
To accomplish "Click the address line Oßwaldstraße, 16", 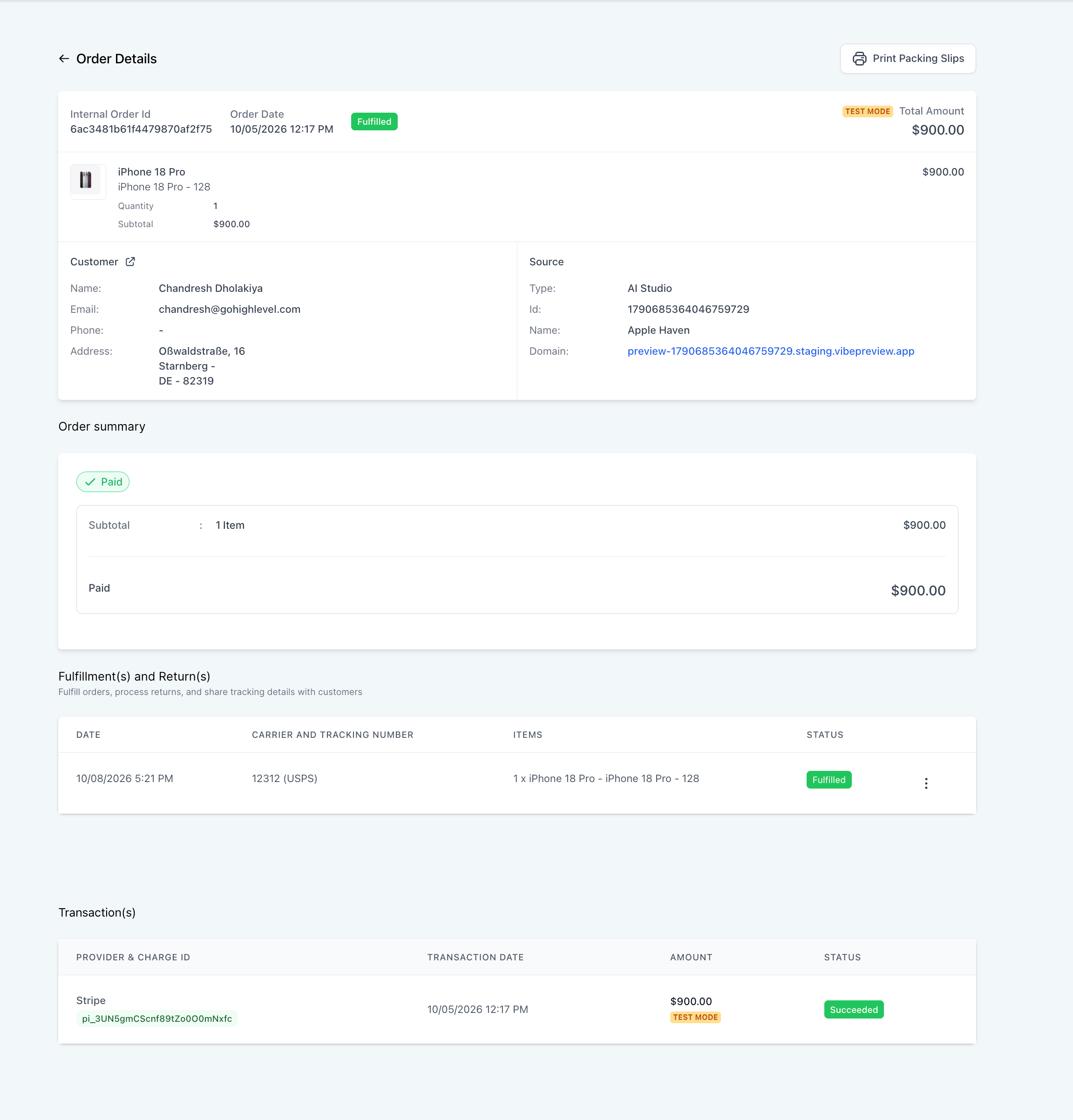I will click(x=201, y=351).
